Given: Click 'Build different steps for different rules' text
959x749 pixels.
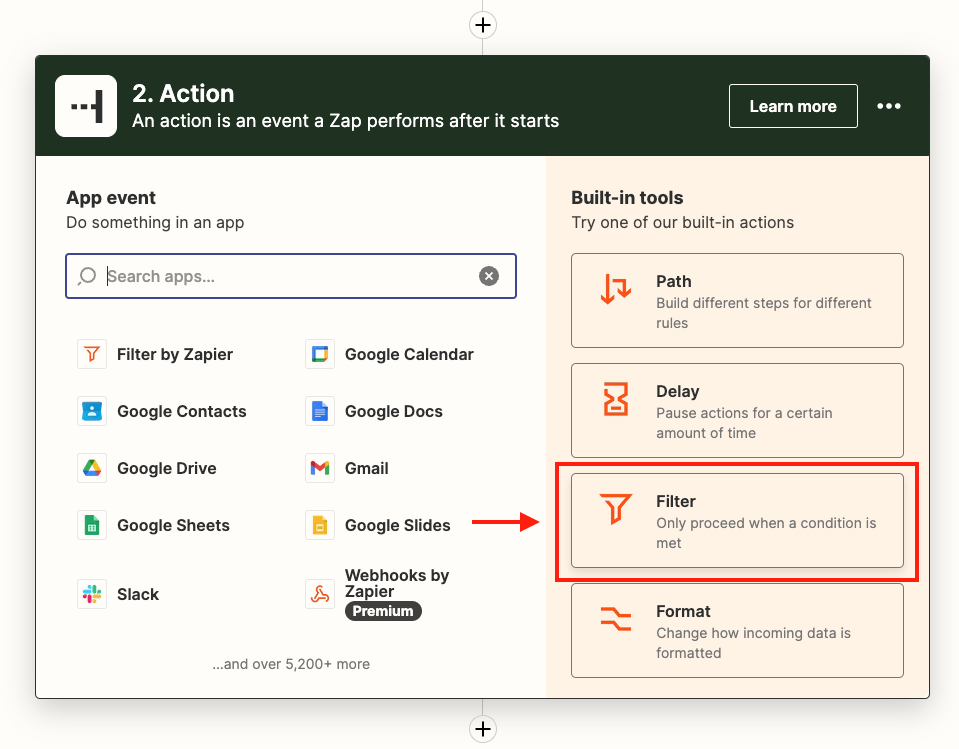Looking at the screenshot, I should pos(764,313).
